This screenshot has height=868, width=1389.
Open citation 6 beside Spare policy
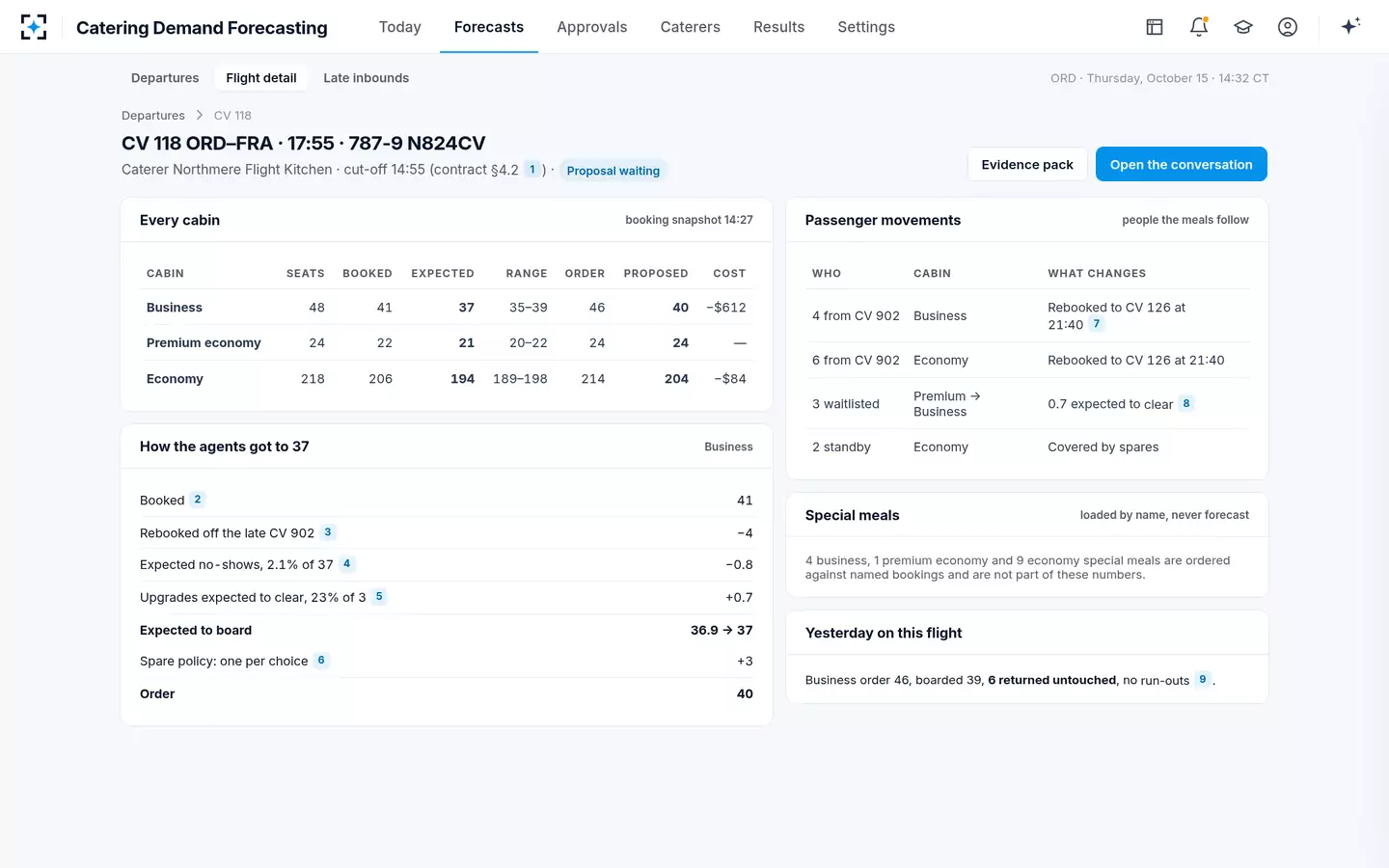pyautogui.click(x=321, y=661)
